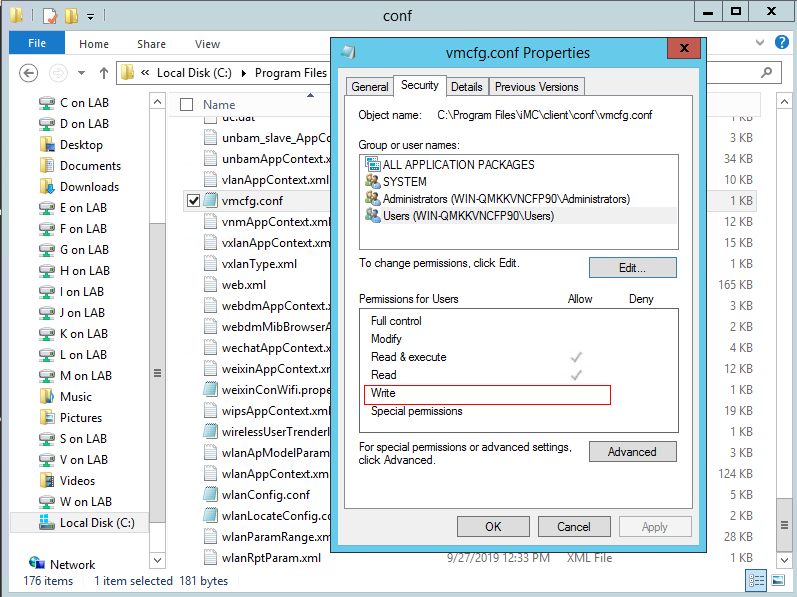Open mapped drive C on LAB

84,103
